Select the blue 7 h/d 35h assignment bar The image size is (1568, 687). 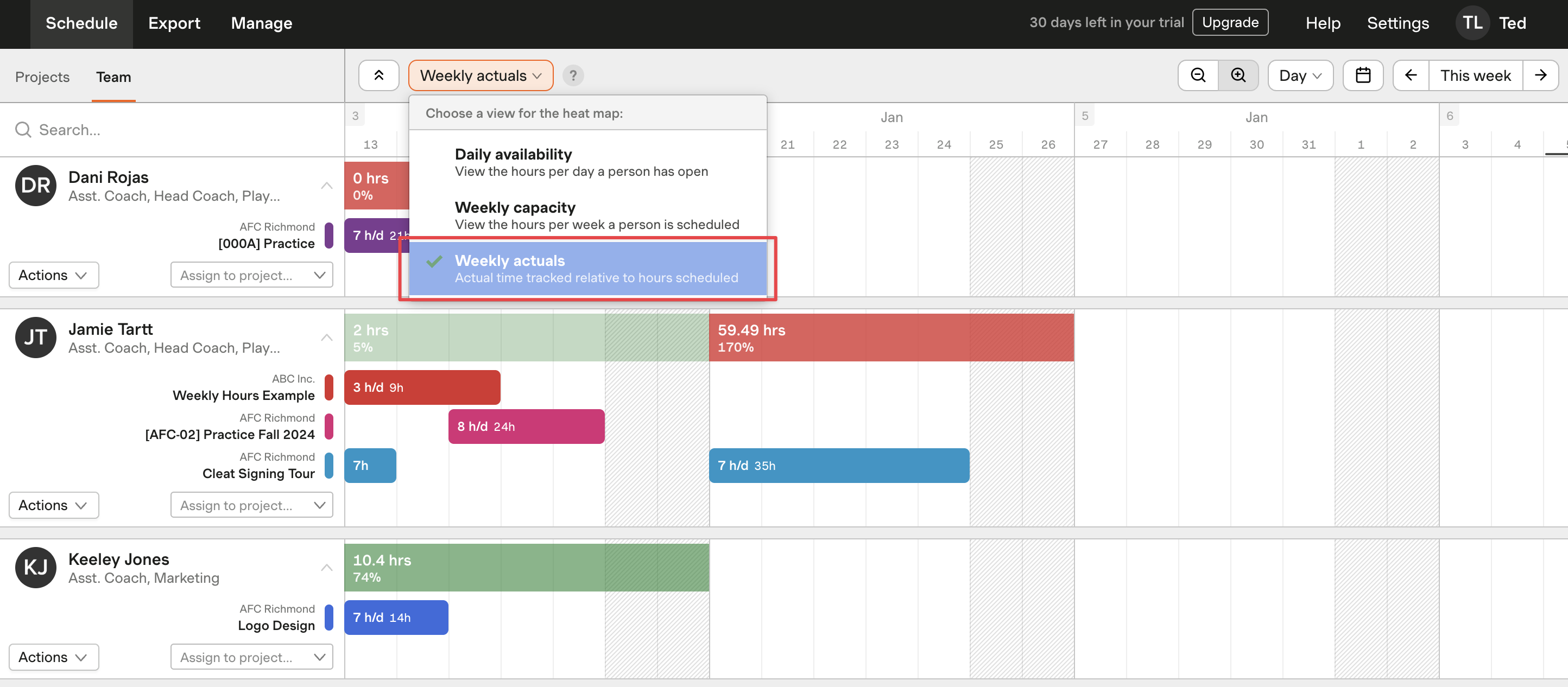point(839,466)
